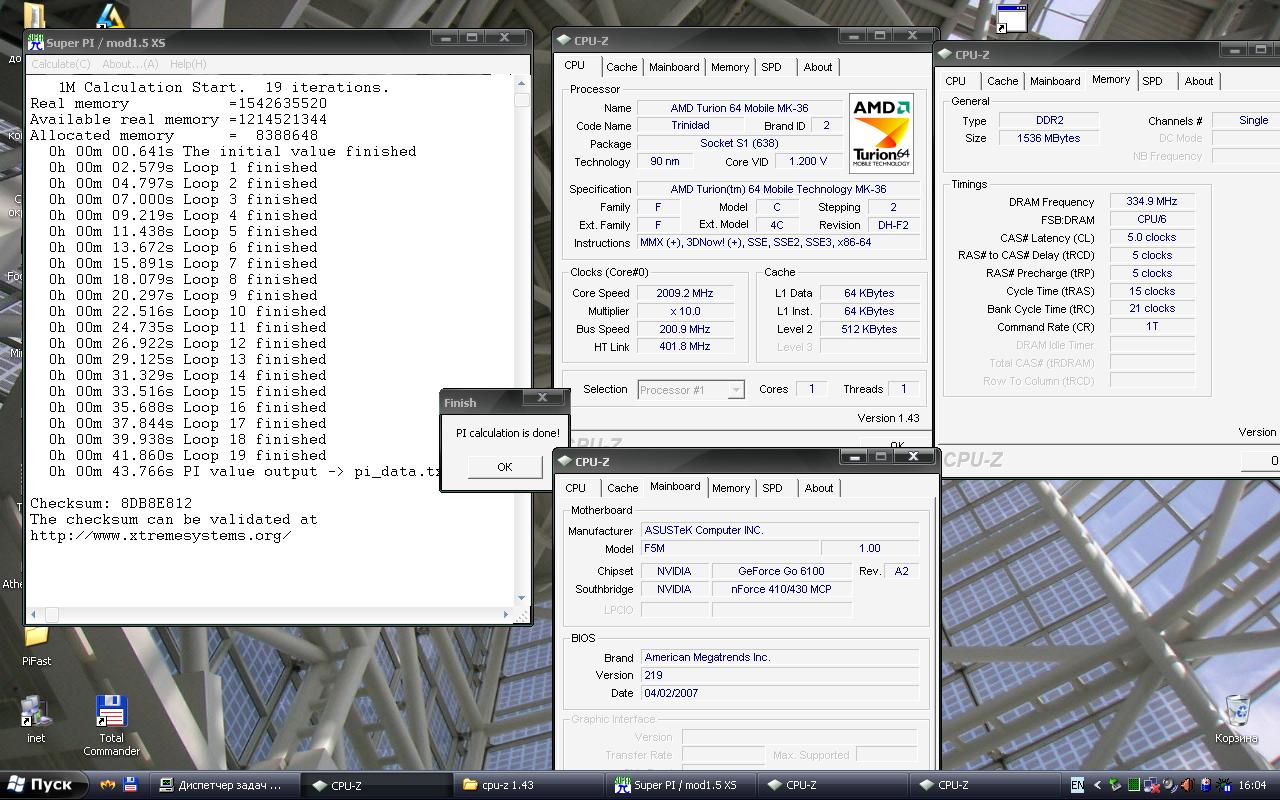The height and width of the screenshot is (800, 1280).
Task: Select About tab in right CPU-Z Memory window
Action: coord(1199,81)
